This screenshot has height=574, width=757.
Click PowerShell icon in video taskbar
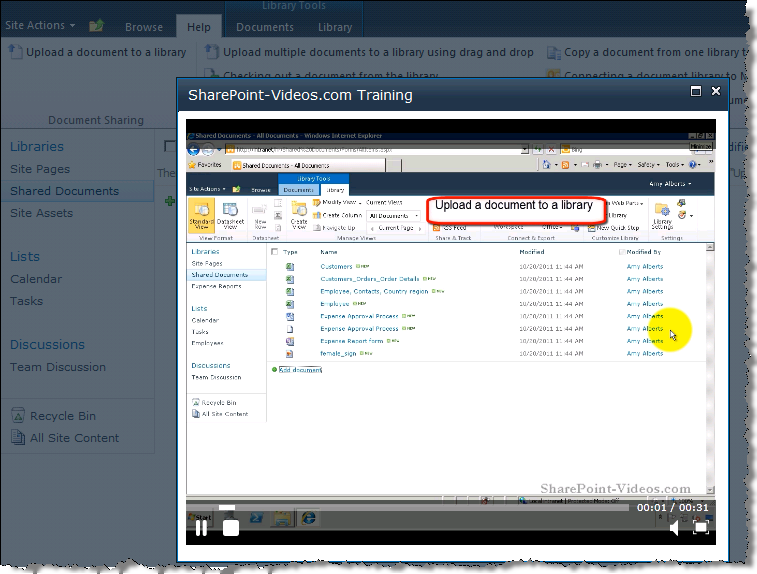pyautogui.click(x=256, y=518)
